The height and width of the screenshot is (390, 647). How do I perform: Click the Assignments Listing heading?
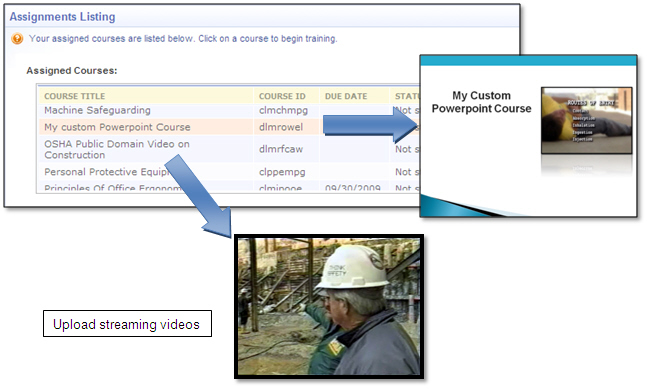click(62, 17)
